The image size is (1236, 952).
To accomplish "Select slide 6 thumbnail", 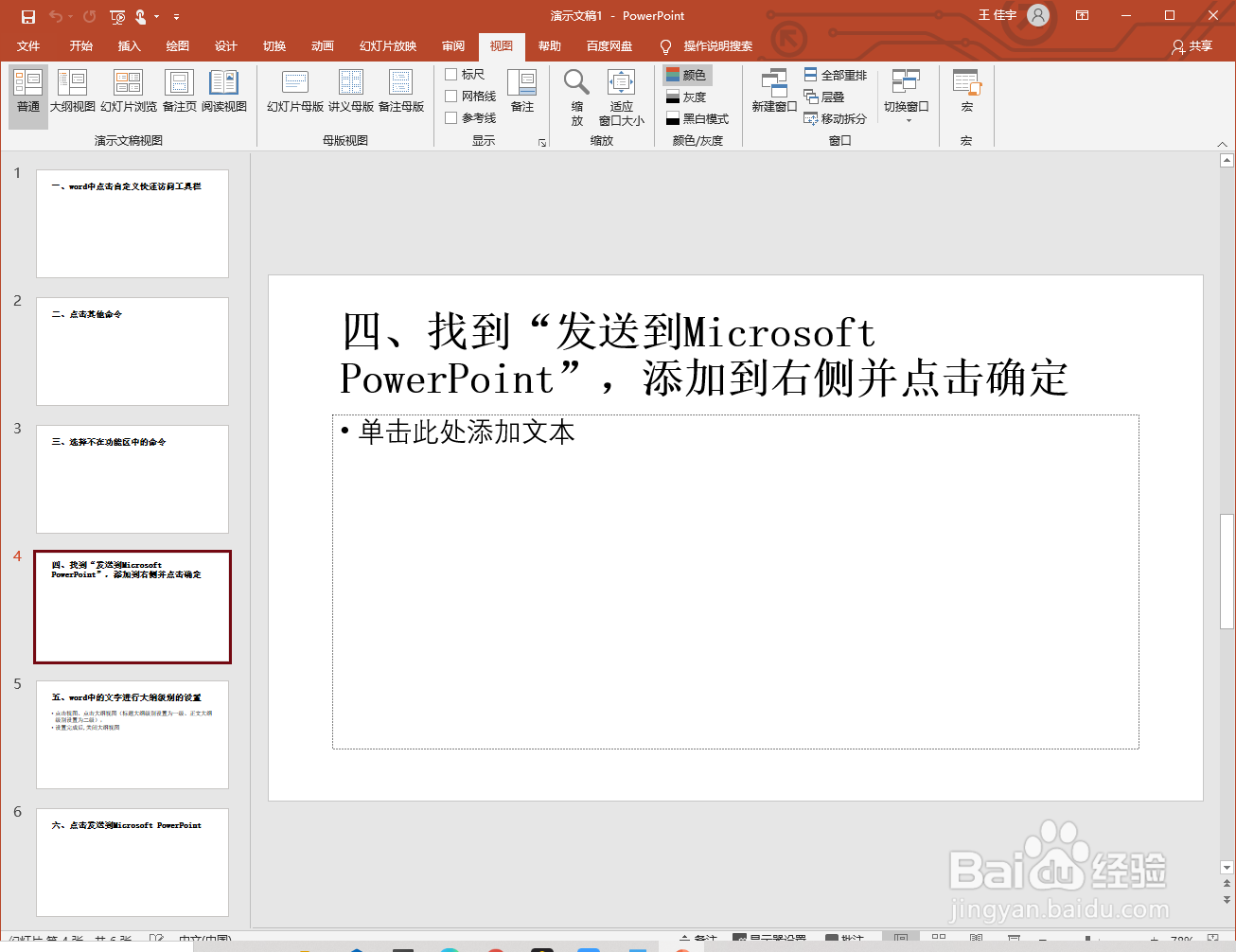I will [132, 862].
